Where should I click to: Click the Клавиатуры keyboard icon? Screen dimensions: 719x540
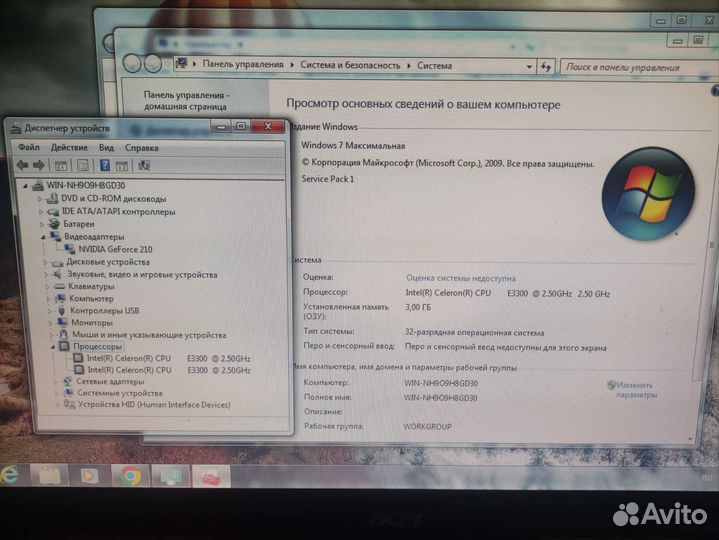click(x=59, y=286)
